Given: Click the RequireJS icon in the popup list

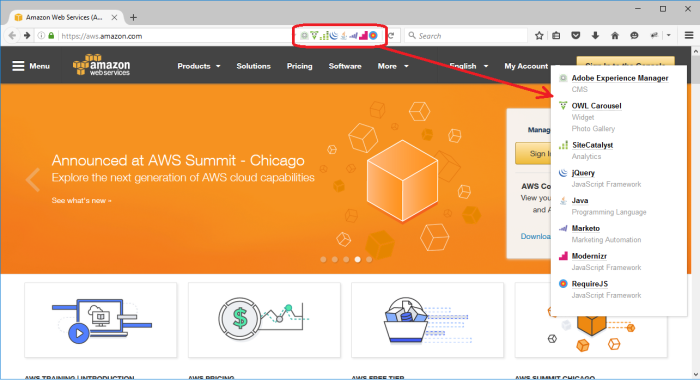Looking at the screenshot, I should tap(563, 284).
